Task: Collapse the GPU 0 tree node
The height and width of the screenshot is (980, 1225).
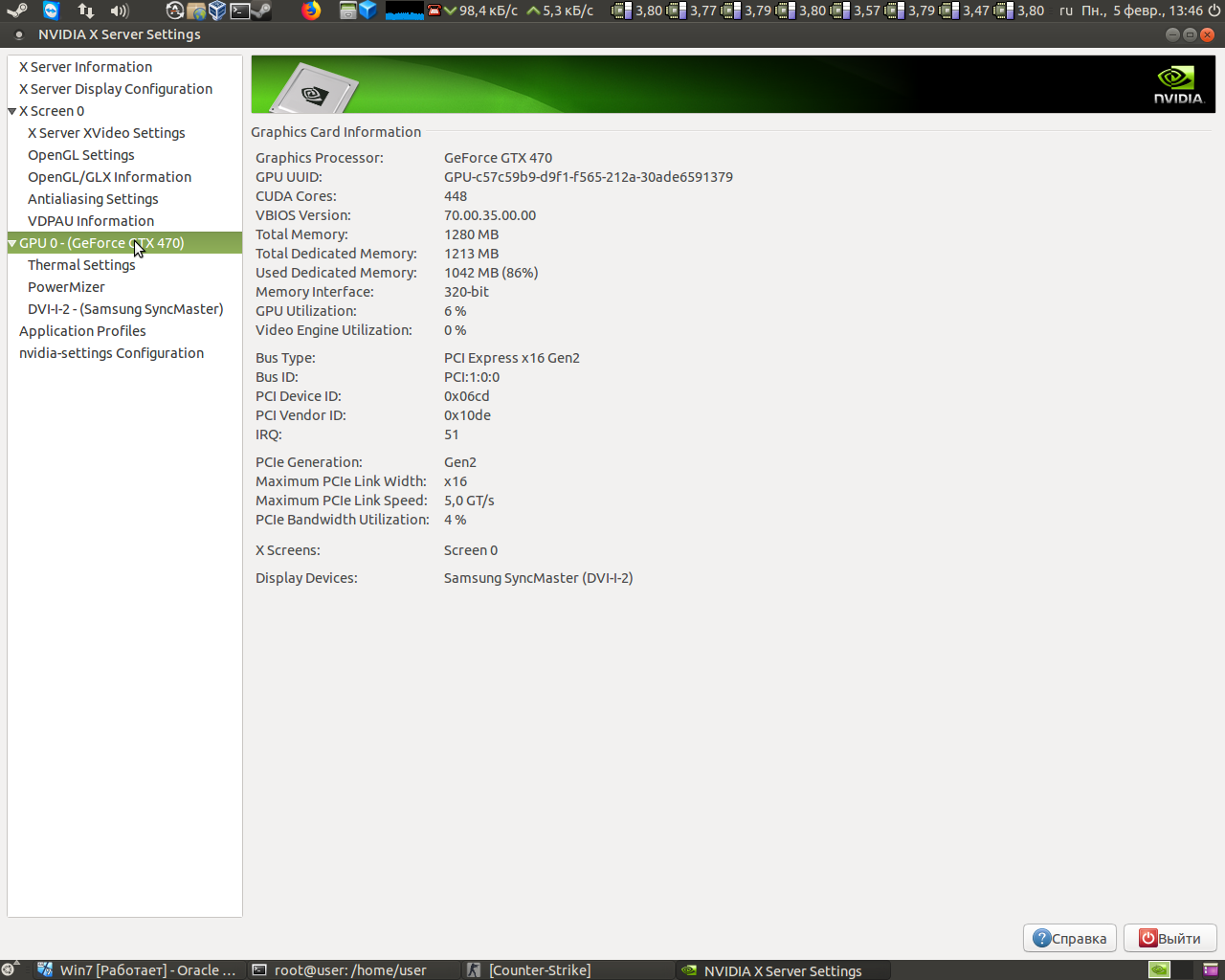Action: coord(12,243)
